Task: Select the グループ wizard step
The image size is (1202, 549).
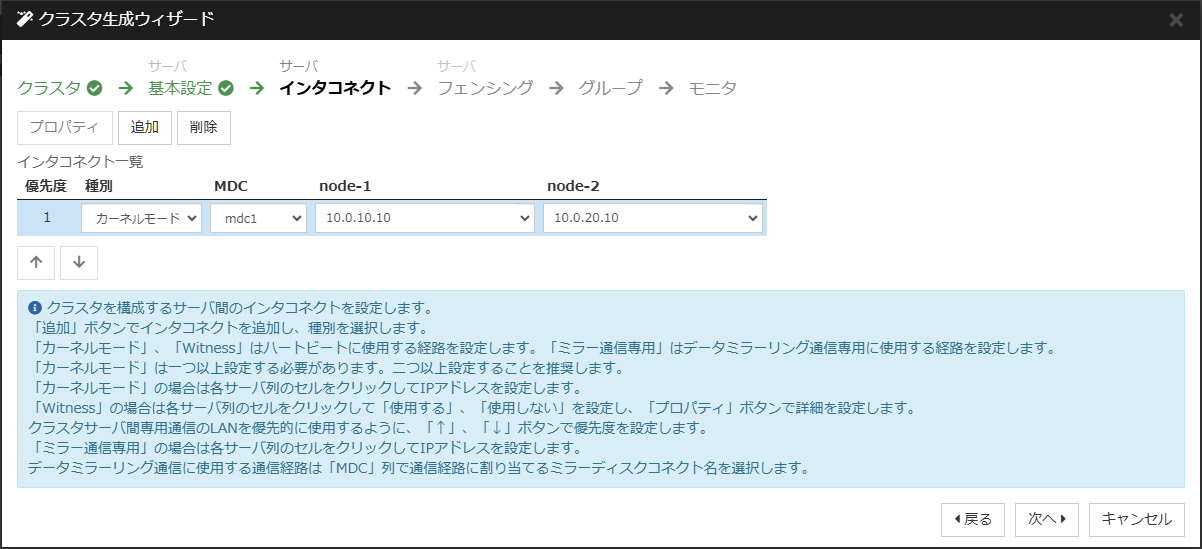Action: 610,88
